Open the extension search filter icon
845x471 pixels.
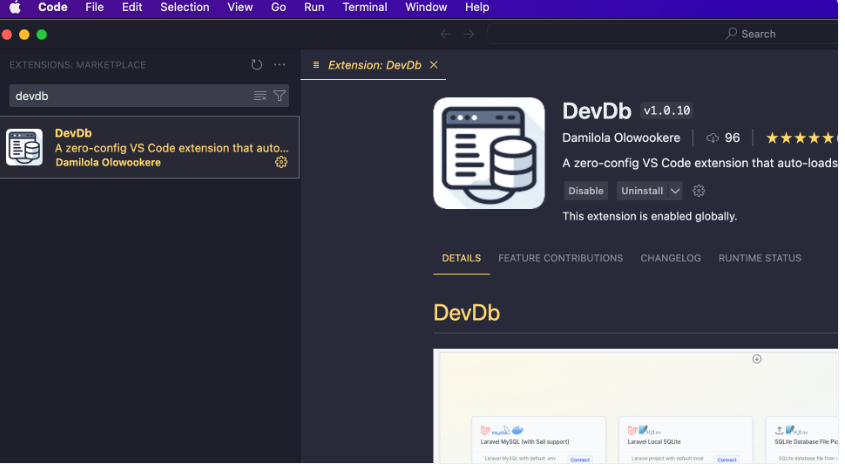tap(279, 96)
